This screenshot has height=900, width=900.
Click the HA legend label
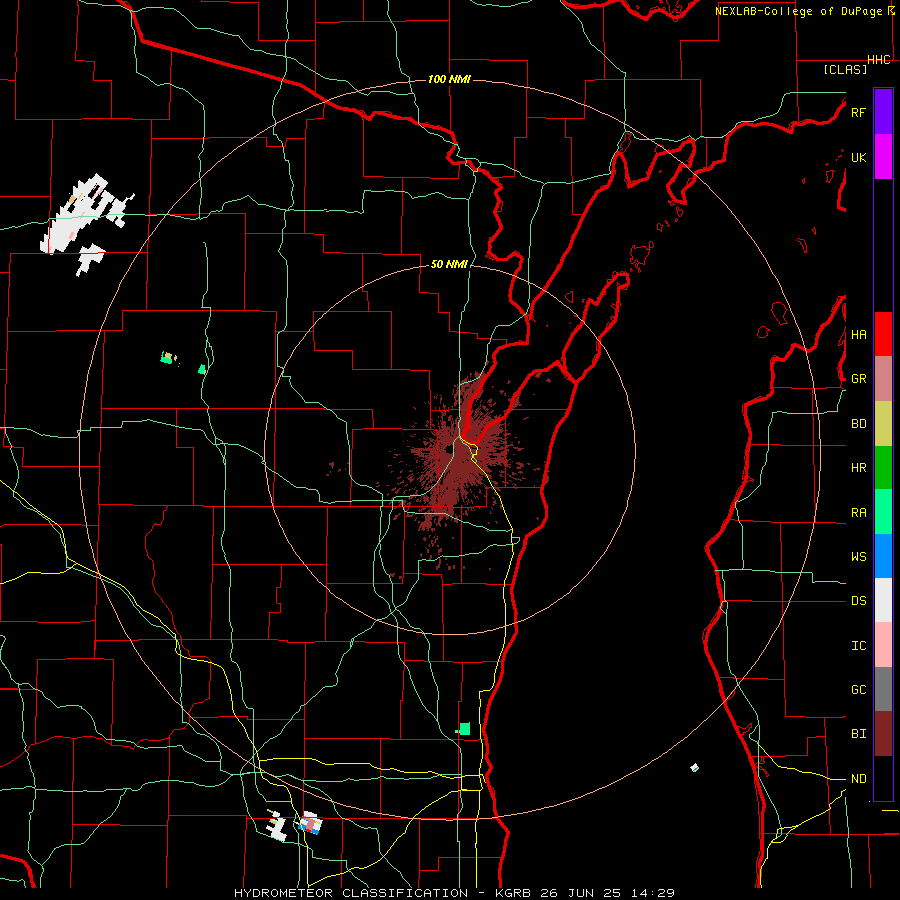tap(858, 334)
